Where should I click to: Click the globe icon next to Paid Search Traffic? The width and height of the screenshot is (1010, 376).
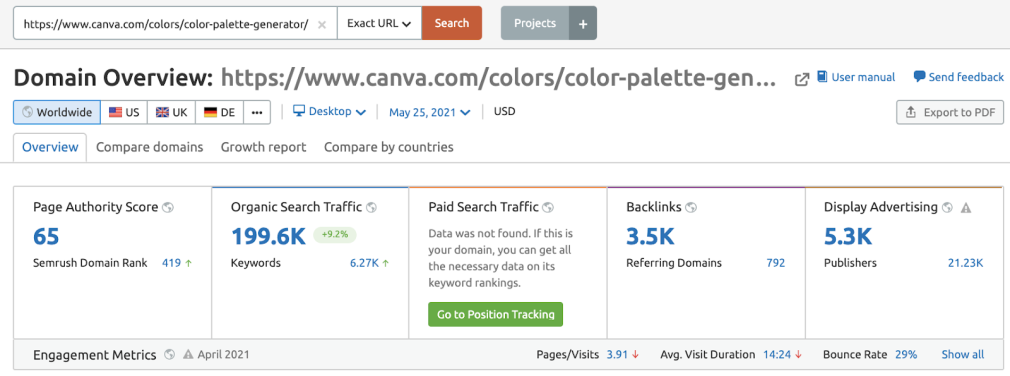click(x=548, y=207)
